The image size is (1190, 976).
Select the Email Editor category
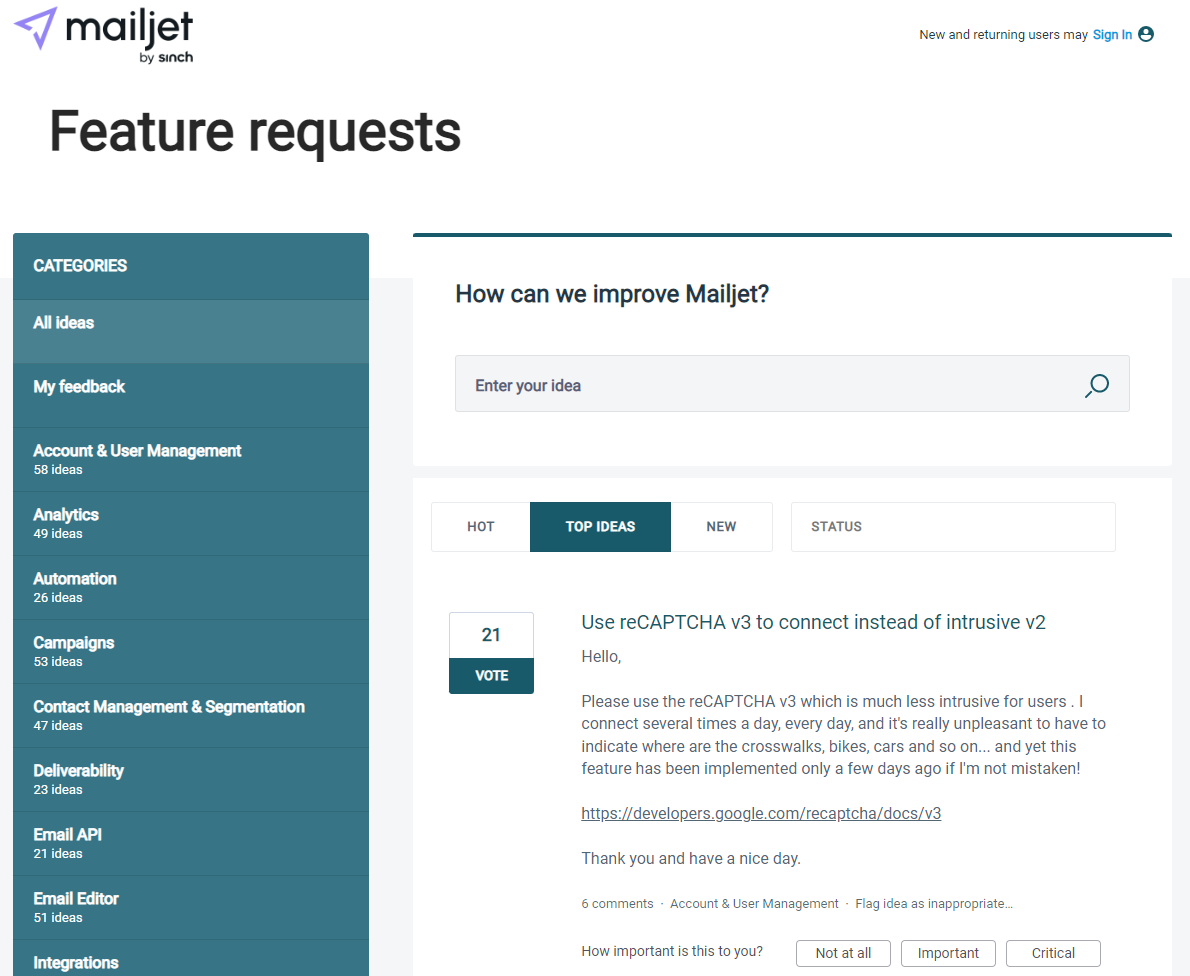[x=190, y=908]
